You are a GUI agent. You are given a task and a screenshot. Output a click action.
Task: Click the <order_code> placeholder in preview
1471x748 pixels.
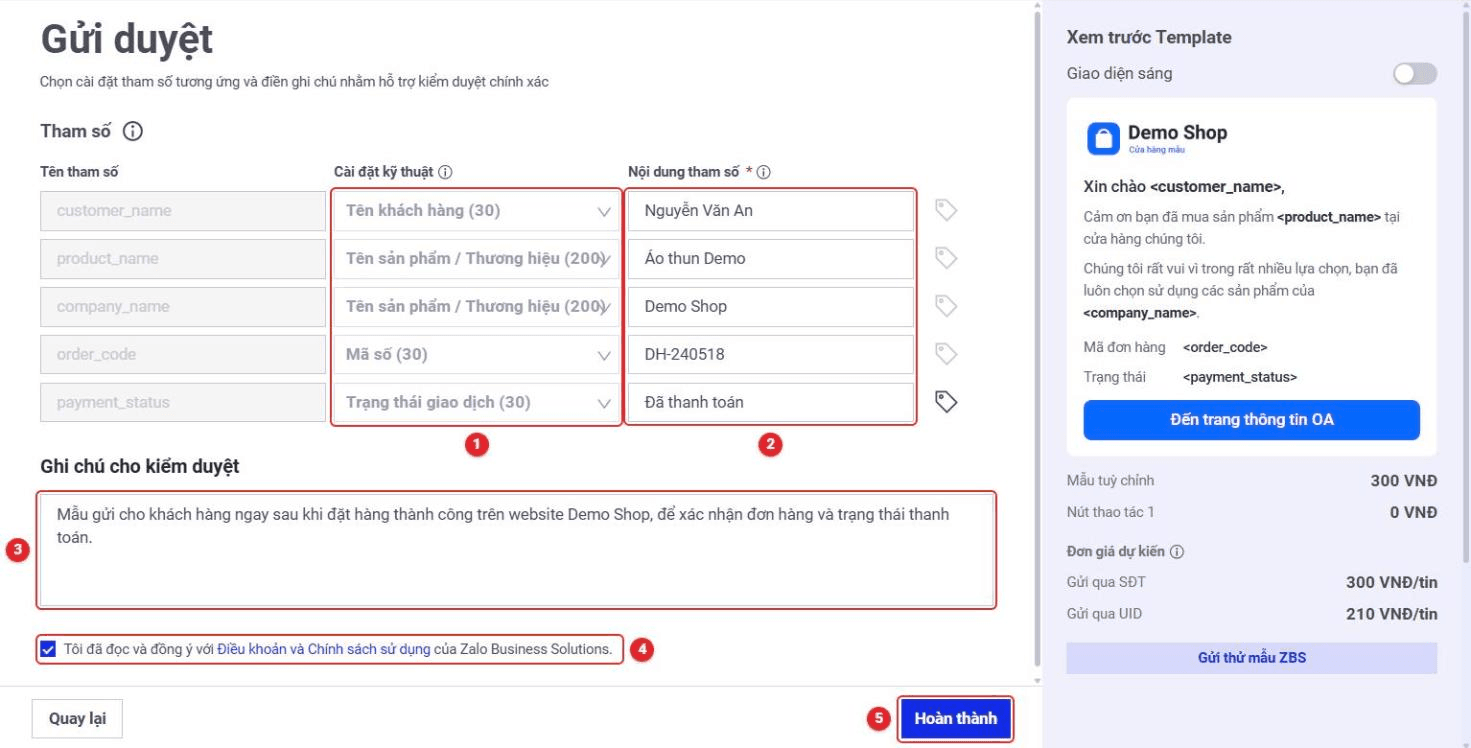click(1225, 348)
